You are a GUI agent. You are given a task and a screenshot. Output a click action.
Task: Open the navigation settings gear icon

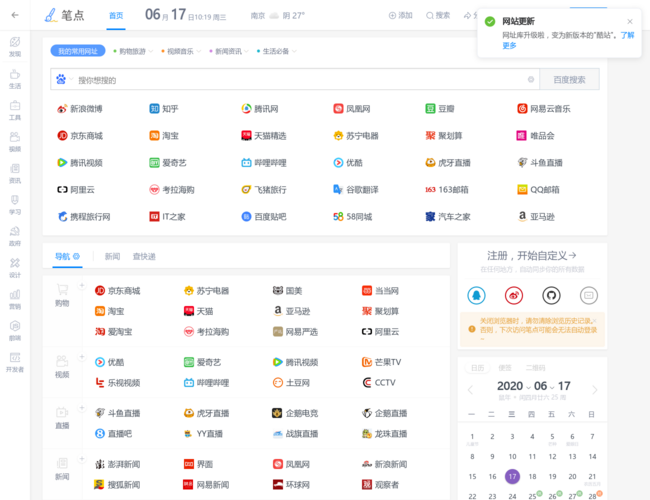(76, 256)
